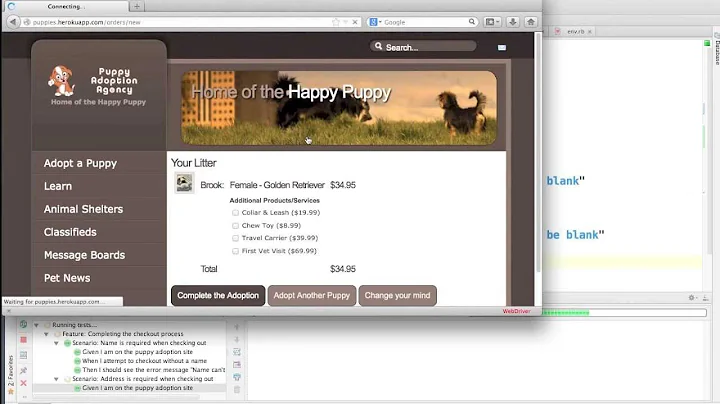
Task: Click the layout icon below stop button
Action: coord(23,355)
